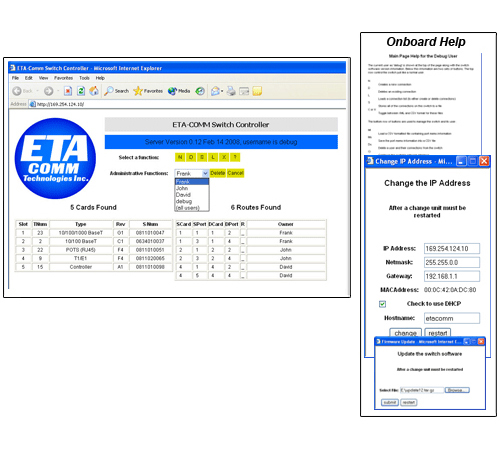Toggle the Check to use DHCP checkbox
The height and width of the screenshot is (452, 500).
(x=382, y=304)
